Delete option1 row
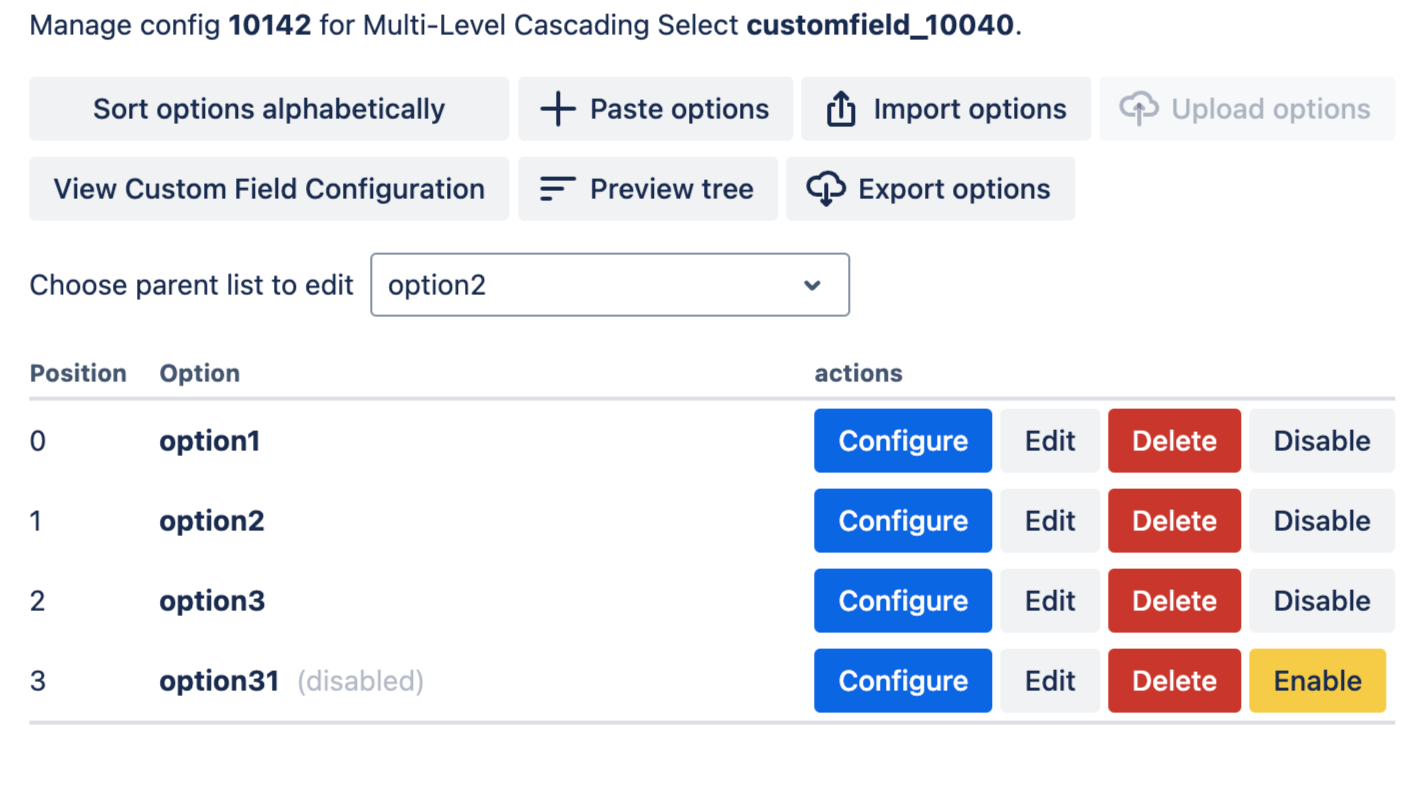 tap(1174, 441)
